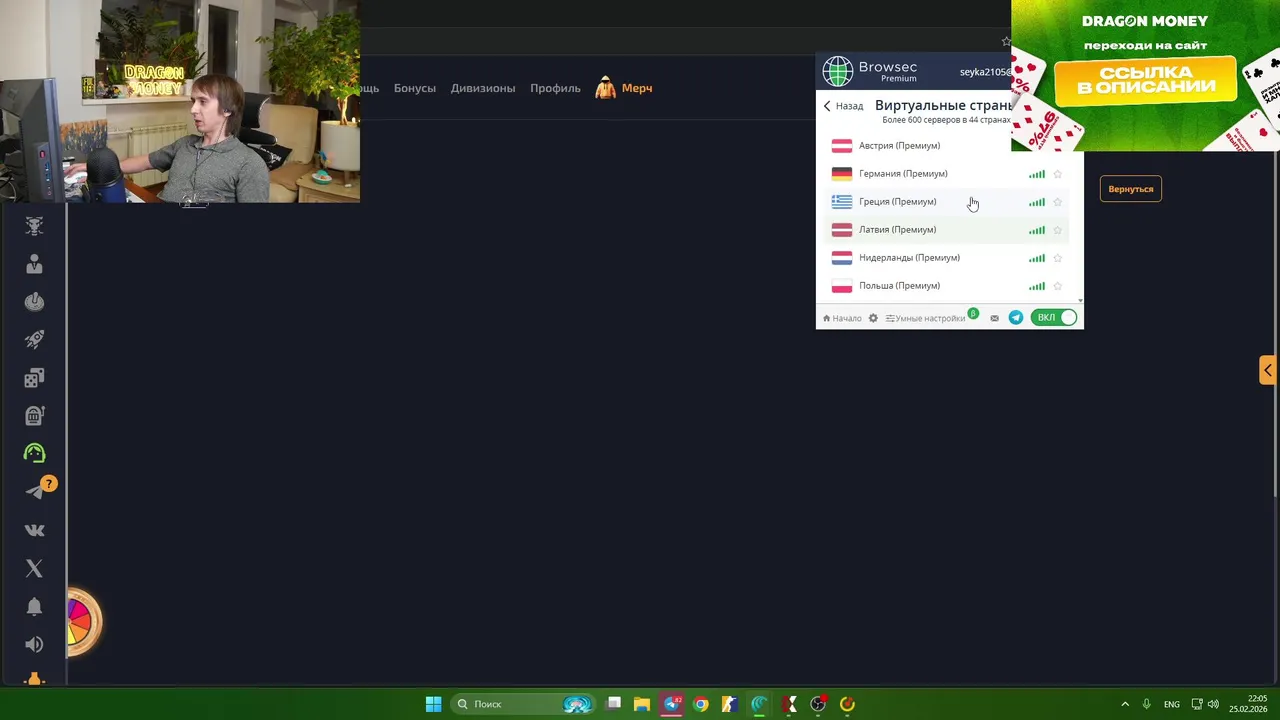Open the green support headset icon
The image size is (1280, 720).
tap(34, 453)
